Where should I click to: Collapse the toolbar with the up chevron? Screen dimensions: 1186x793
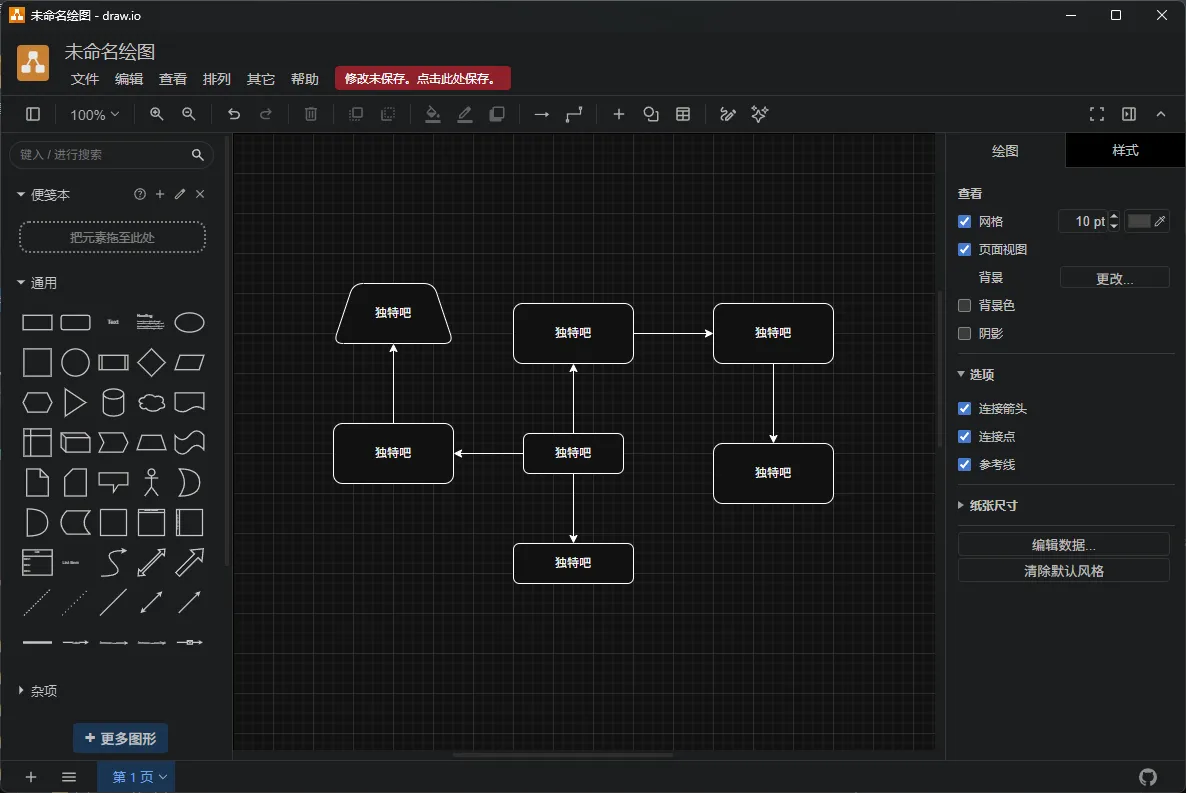(x=1161, y=114)
